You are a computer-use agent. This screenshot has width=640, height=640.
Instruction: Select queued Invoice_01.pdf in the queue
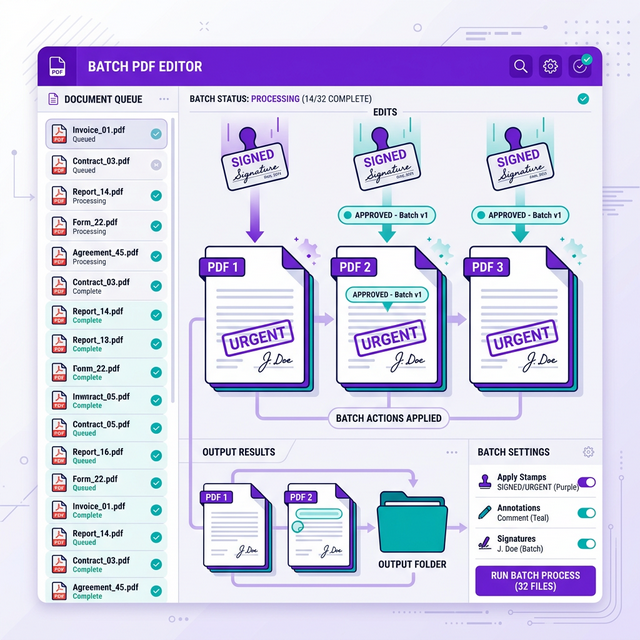tap(106, 134)
